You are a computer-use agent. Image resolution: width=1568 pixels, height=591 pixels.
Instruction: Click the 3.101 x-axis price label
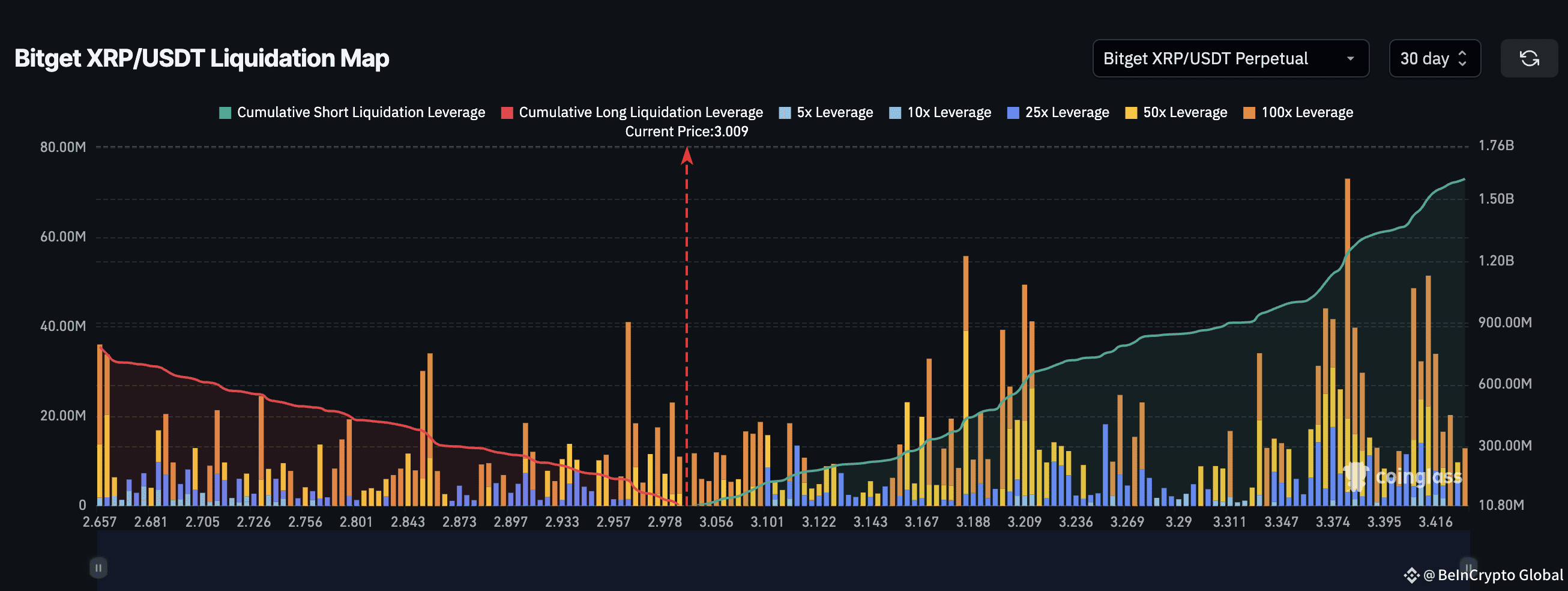(x=767, y=522)
